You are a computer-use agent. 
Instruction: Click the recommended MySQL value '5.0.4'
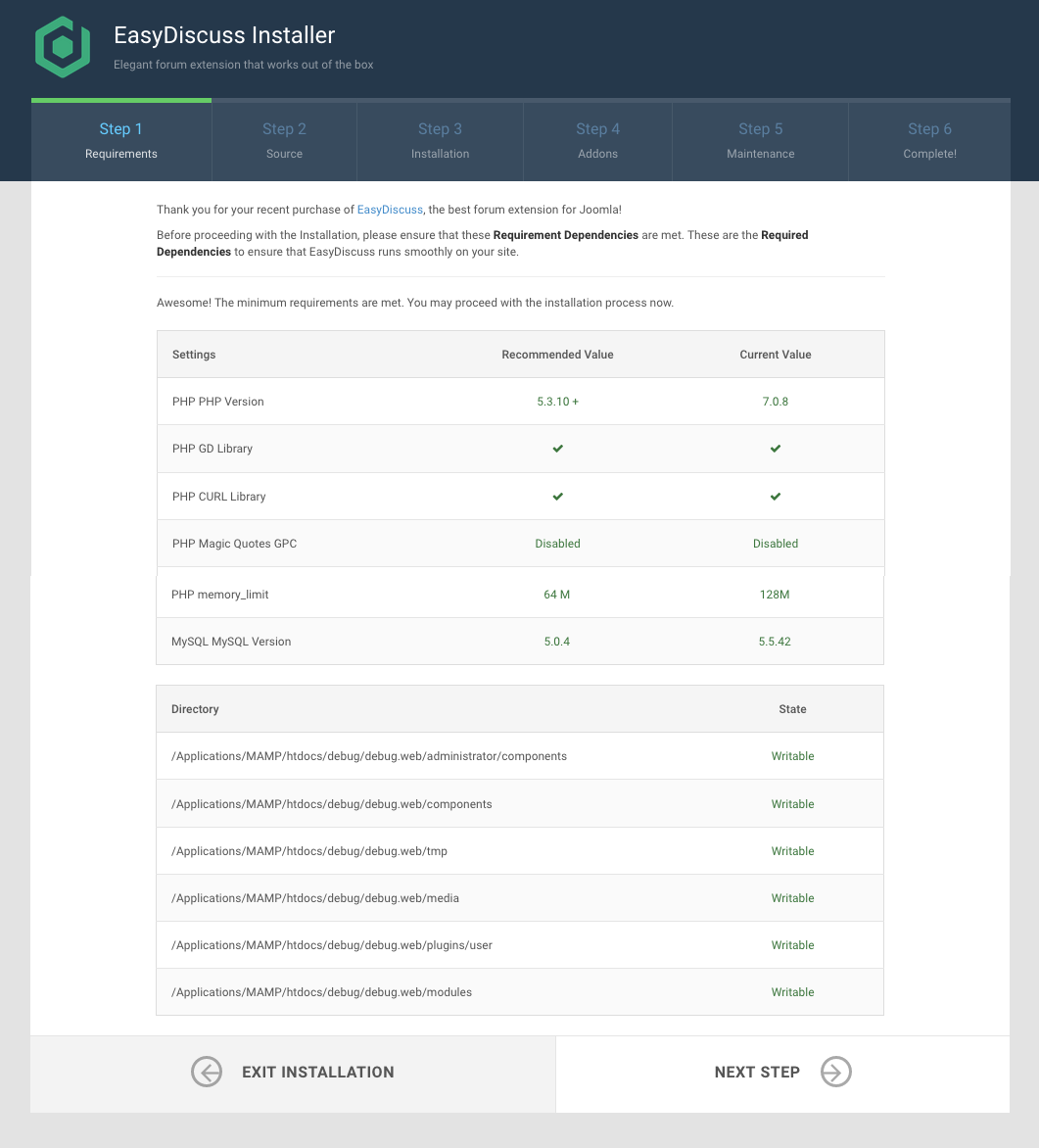click(556, 642)
